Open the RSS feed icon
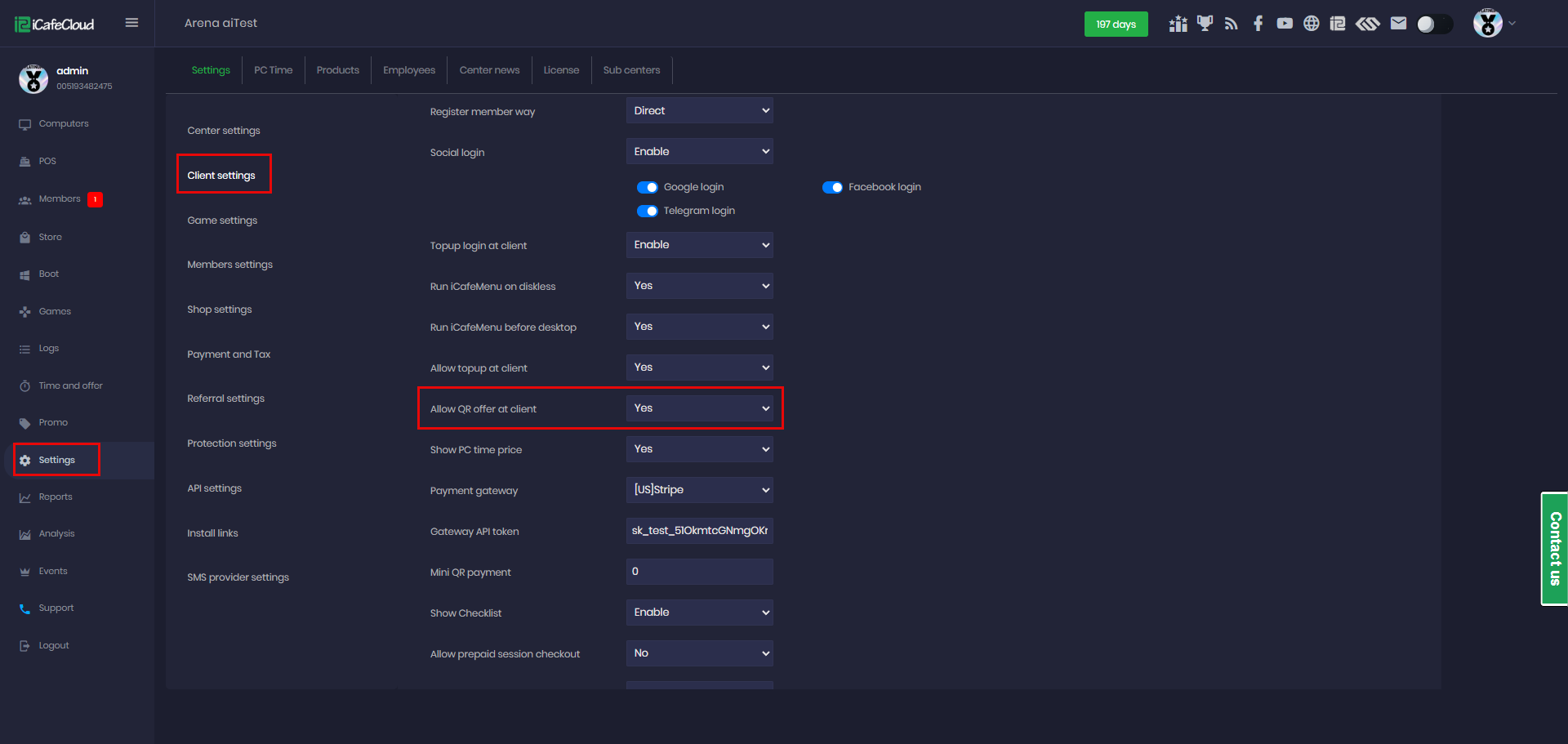Screen dimensions: 1568x744 click(1232, 24)
